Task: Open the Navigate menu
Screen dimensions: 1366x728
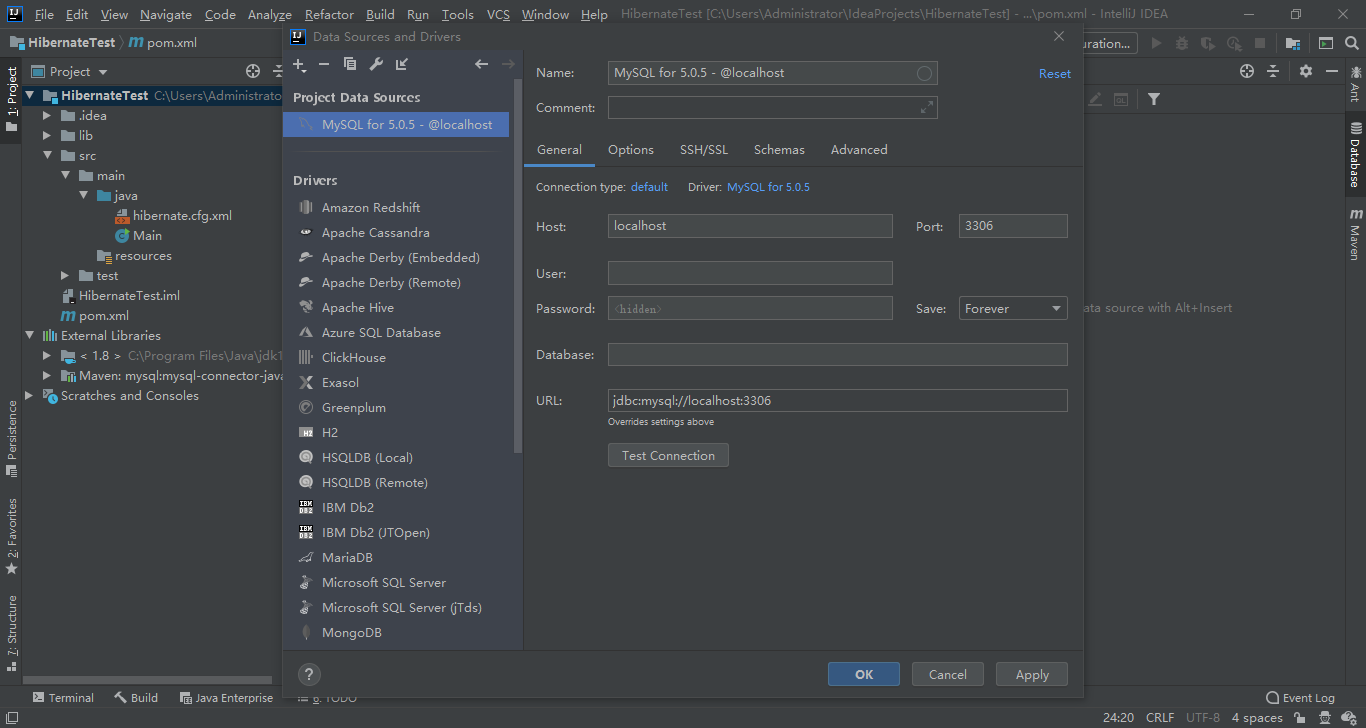Action: [x=165, y=14]
